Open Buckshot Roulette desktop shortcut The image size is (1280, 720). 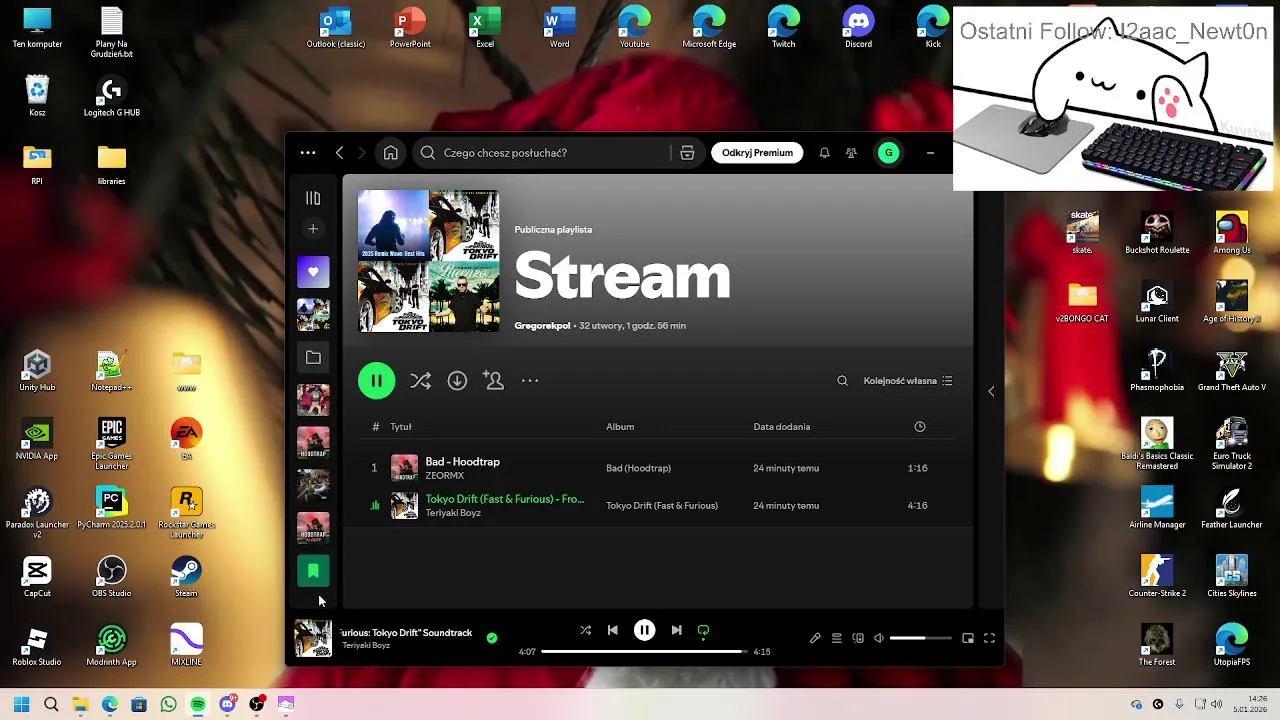[1157, 234]
